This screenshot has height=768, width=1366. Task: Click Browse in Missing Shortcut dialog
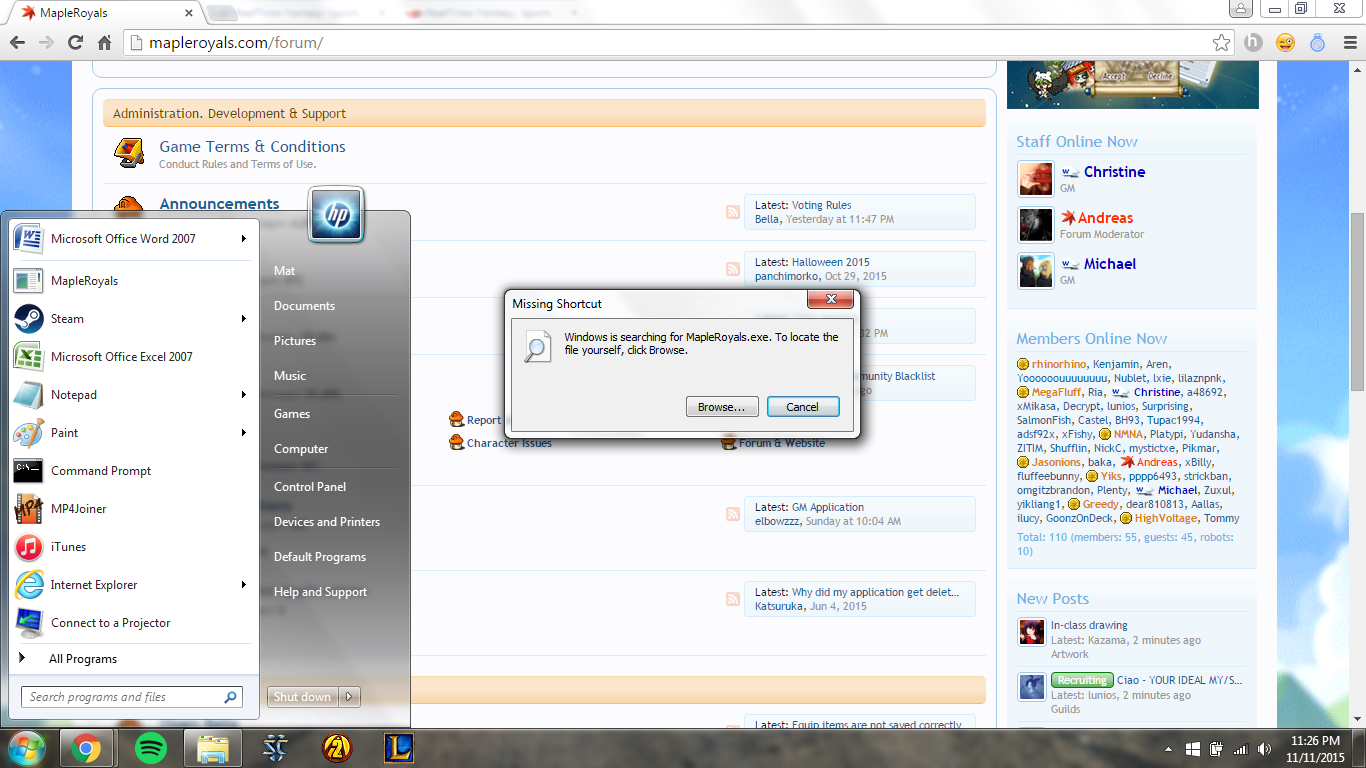(x=722, y=407)
